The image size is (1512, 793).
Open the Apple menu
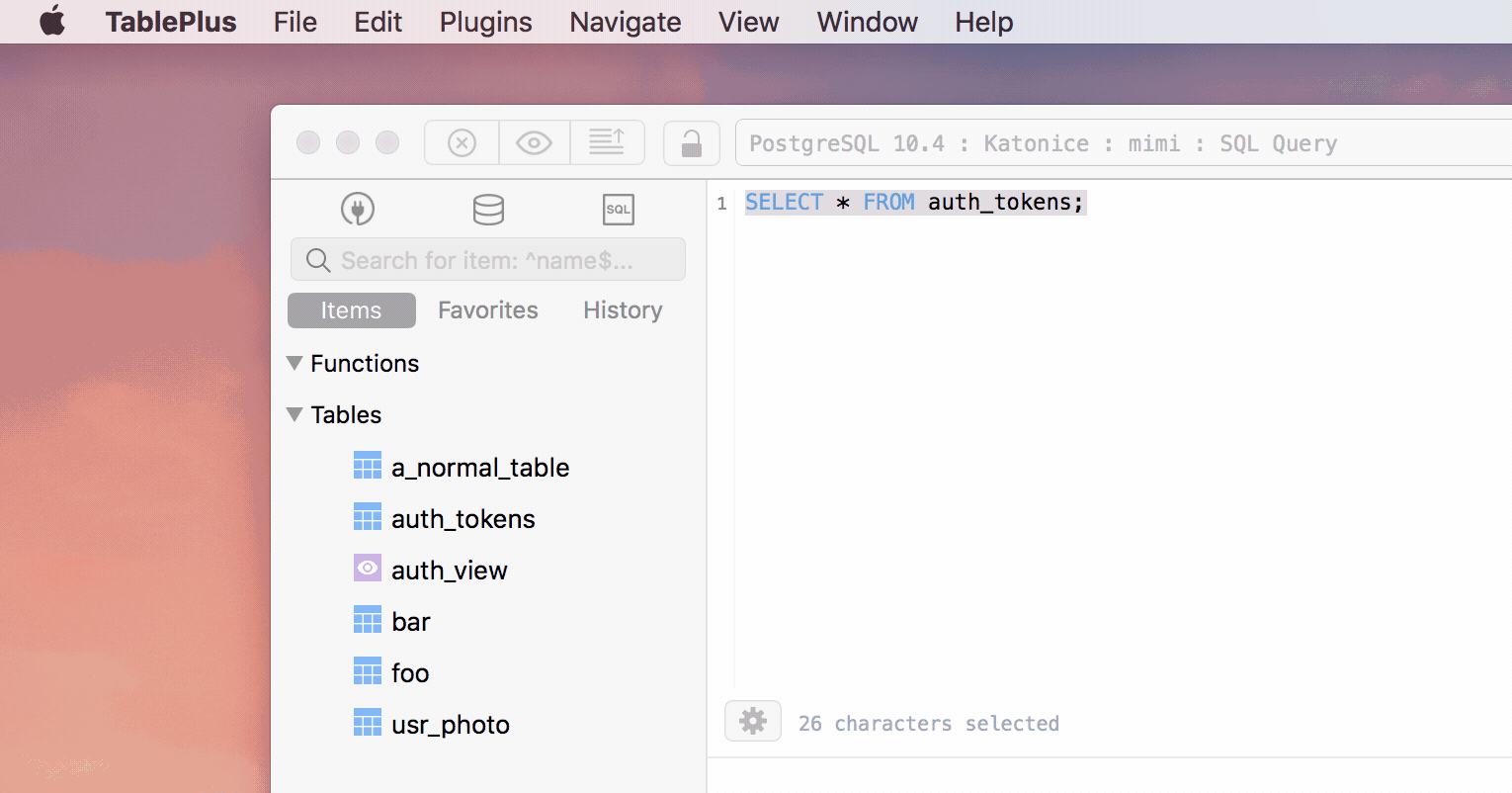pos(52,21)
